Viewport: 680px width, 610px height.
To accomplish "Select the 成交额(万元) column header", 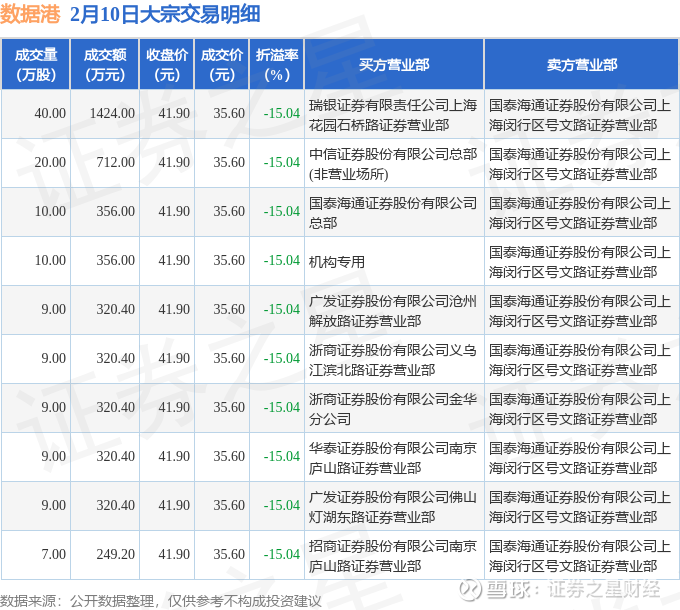I will click(x=105, y=65).
